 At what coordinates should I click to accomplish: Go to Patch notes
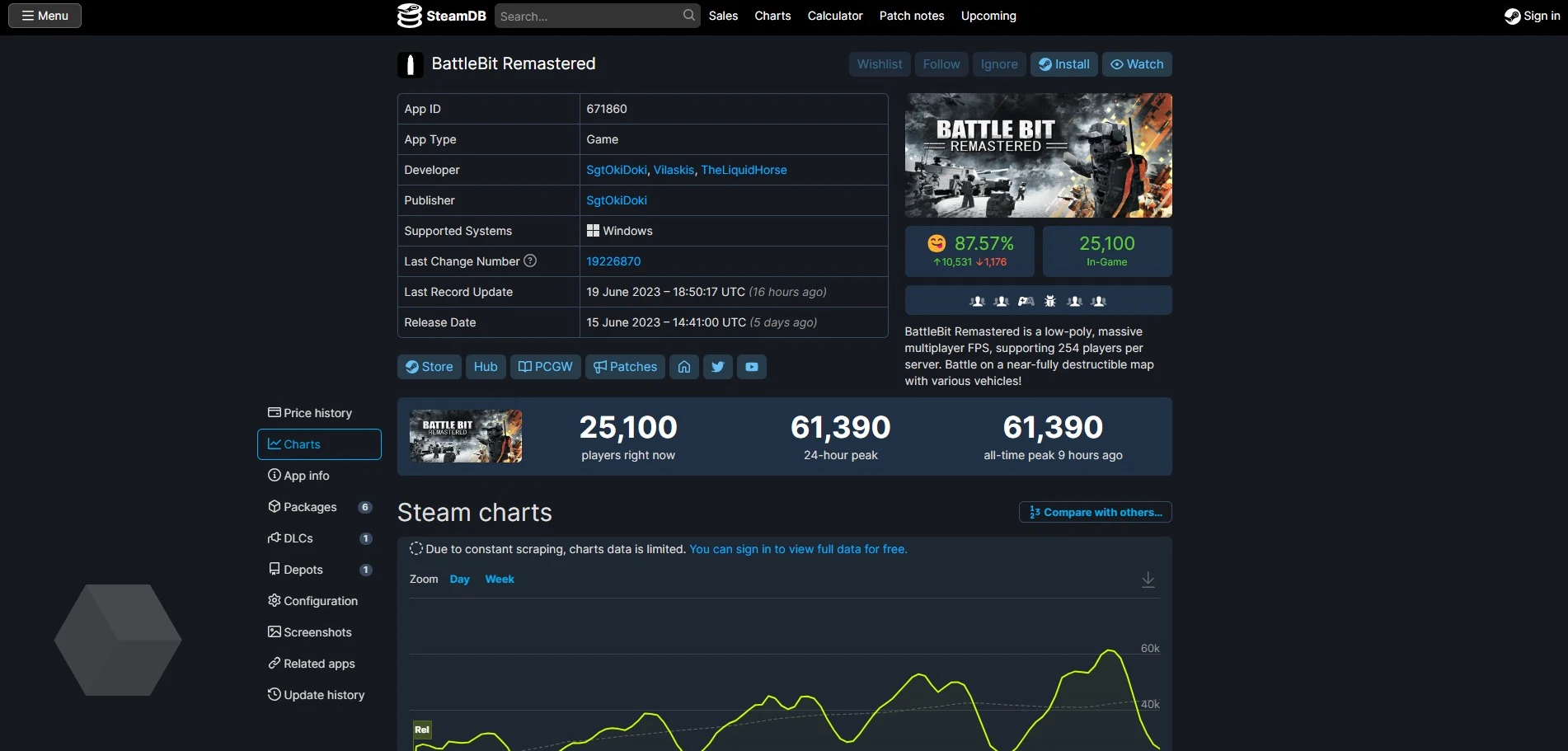912,16
